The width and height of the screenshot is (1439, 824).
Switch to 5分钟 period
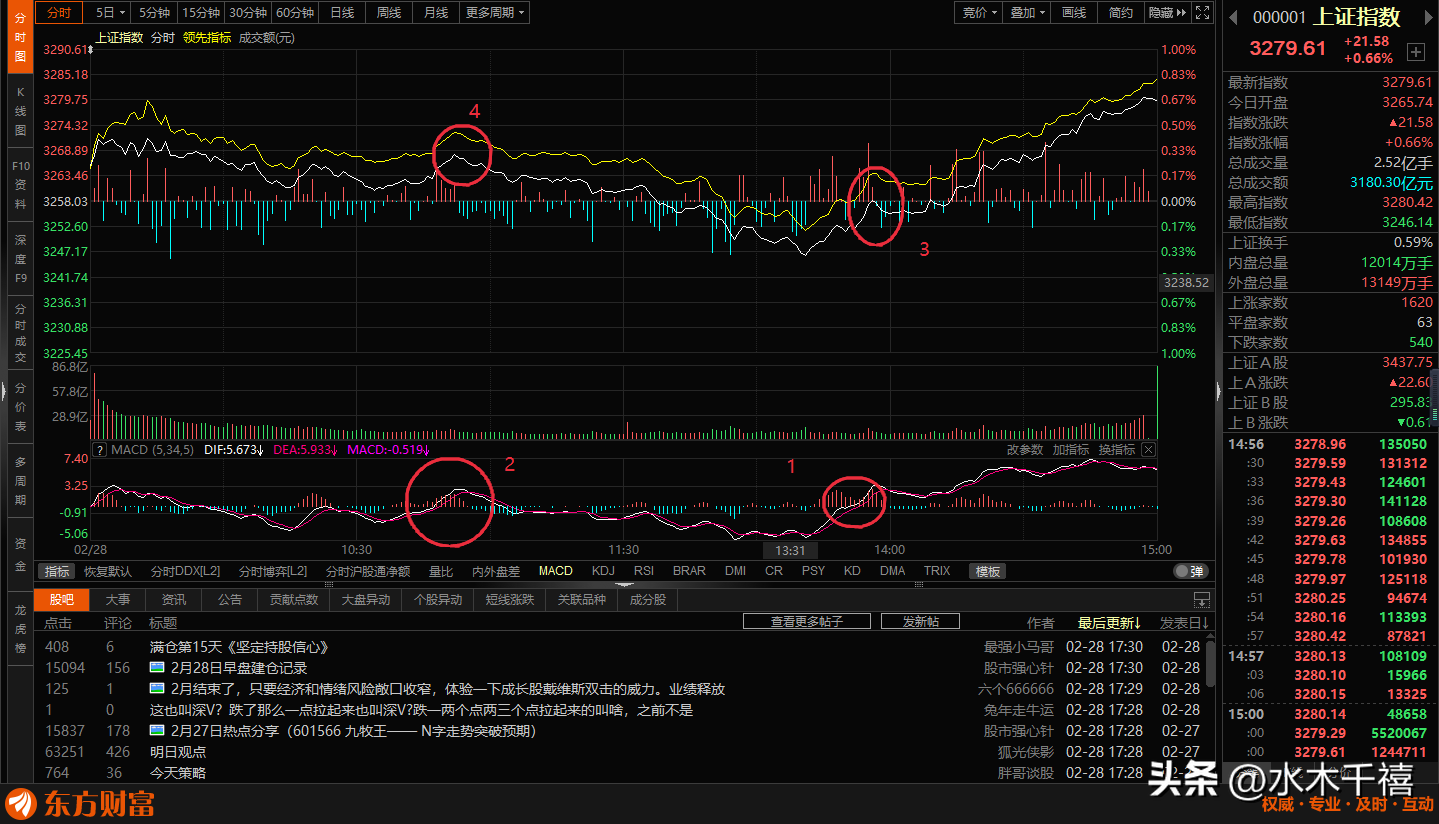pyautogui.click(x=155, y=13)
